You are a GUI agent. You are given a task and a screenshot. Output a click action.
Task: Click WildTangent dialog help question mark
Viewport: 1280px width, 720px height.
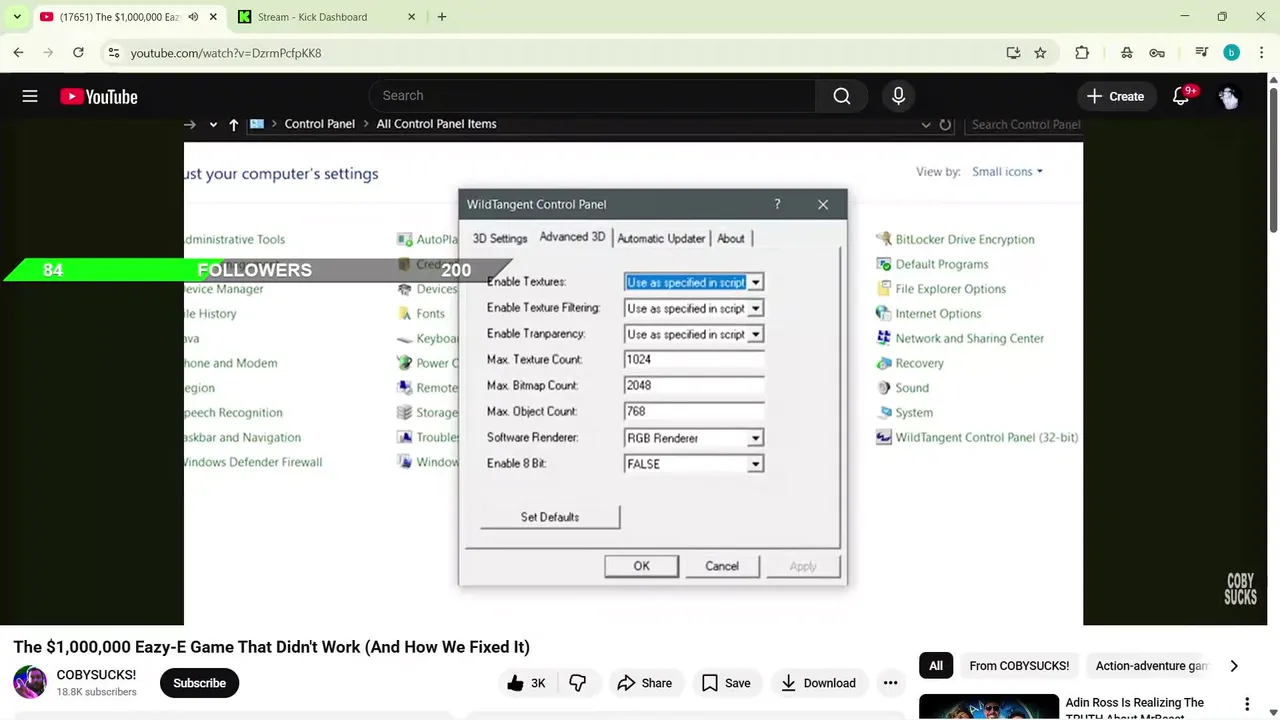click(777, 204)
